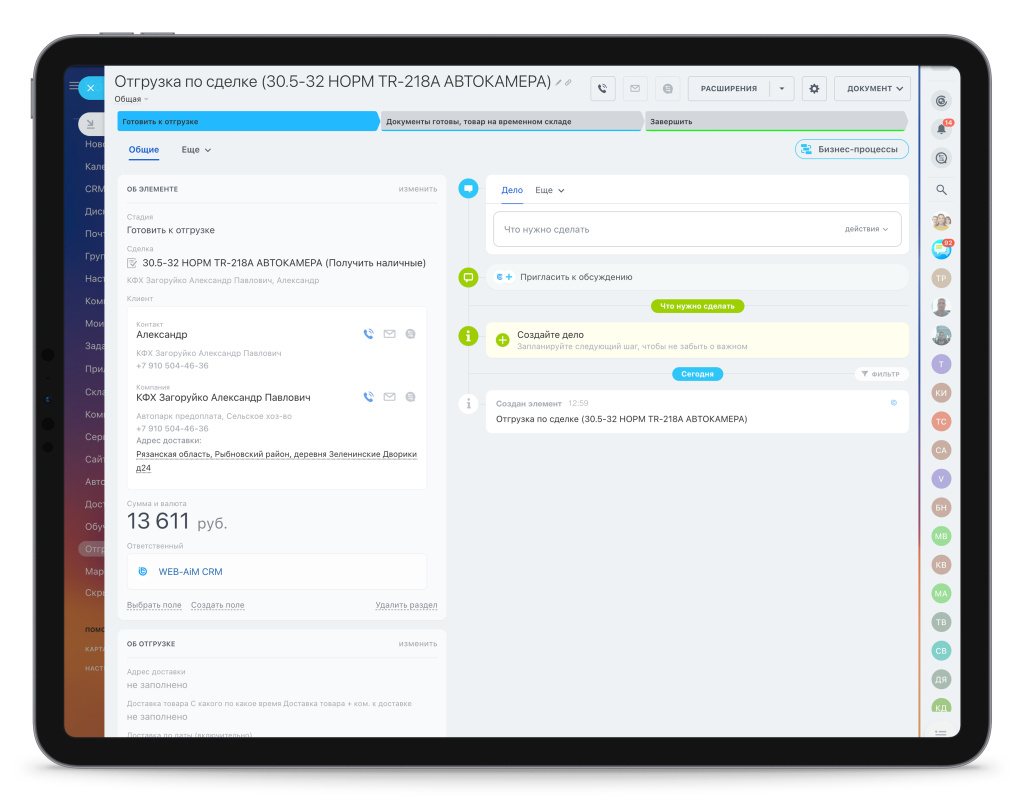Screen dimensions: 1024x803
Task: Click the Что нужно сделать input field
Action: 697,229
